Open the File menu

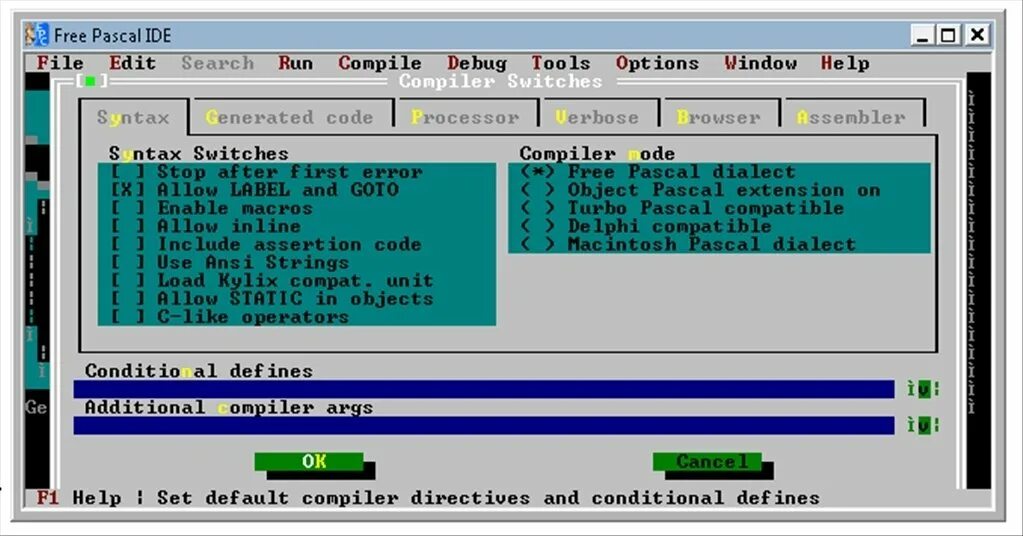60,63
